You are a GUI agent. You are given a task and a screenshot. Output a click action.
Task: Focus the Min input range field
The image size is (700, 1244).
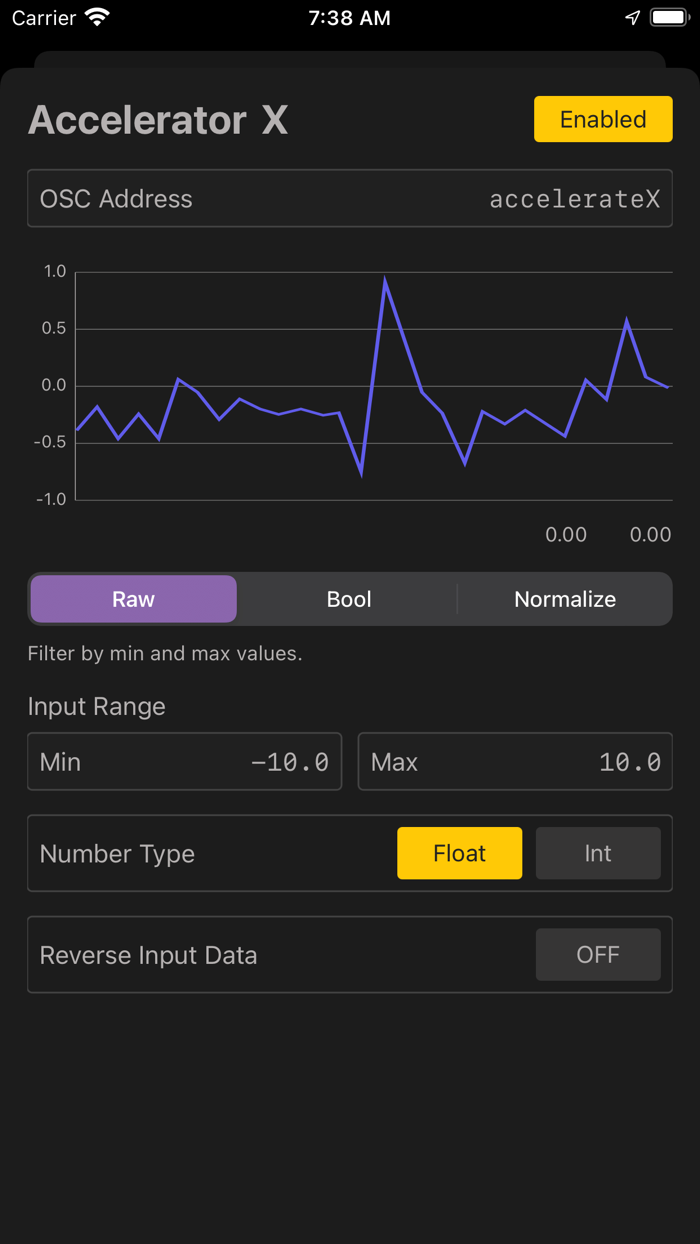click(x=185, y=762)
